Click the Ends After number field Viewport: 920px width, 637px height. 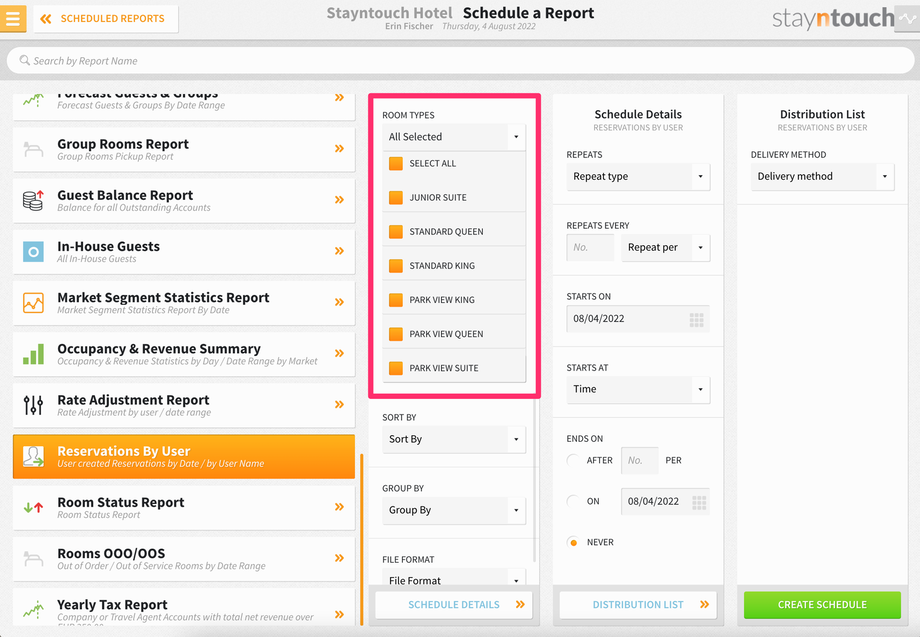(640, 460)
